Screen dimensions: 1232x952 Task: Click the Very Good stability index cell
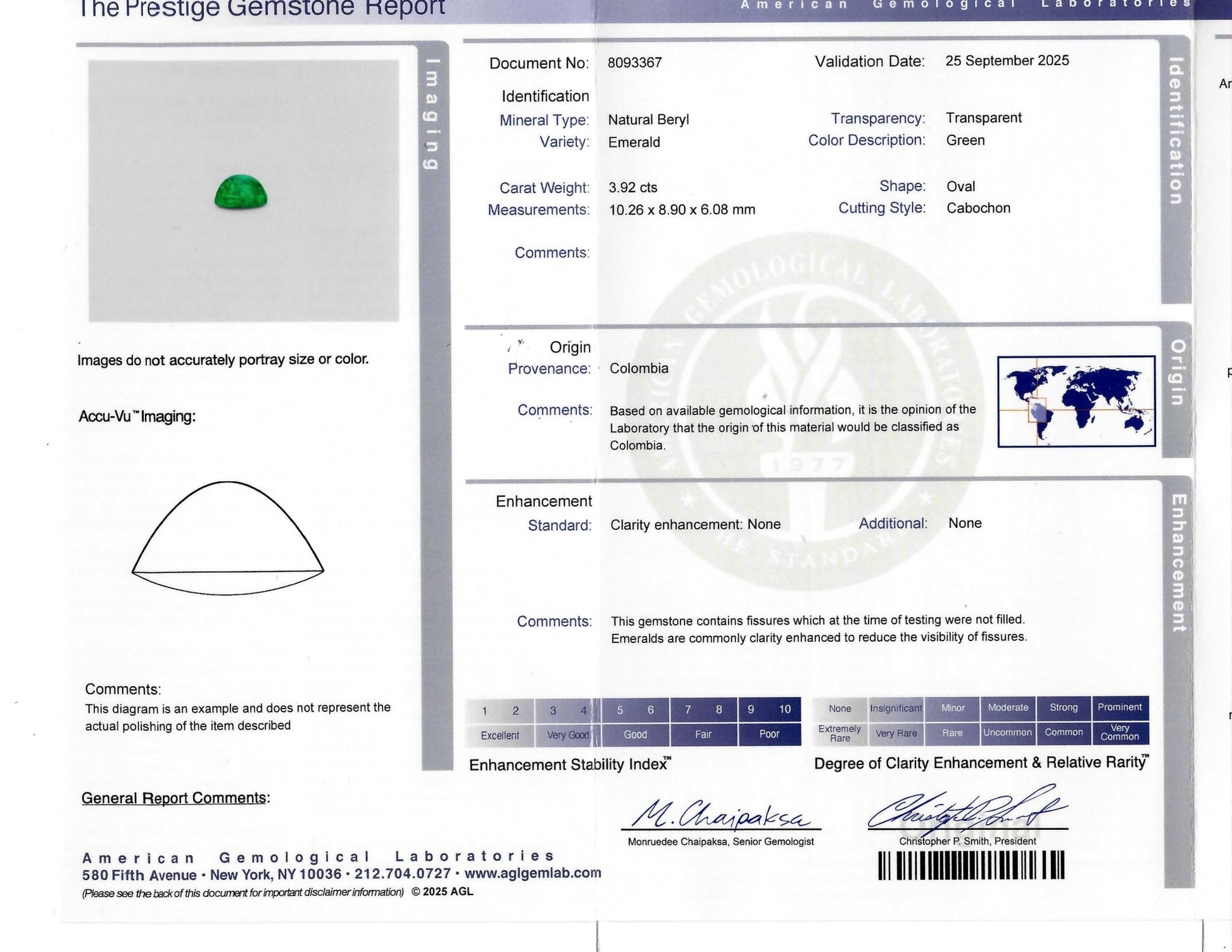567,735
